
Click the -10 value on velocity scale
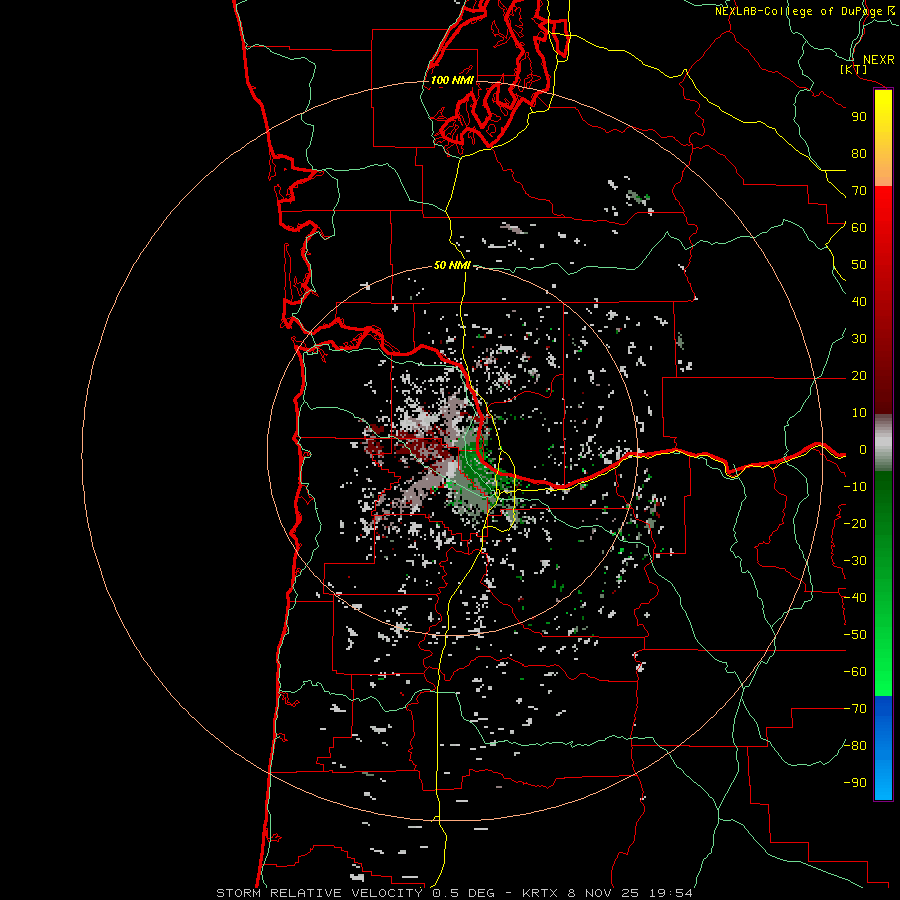(855, 487)
